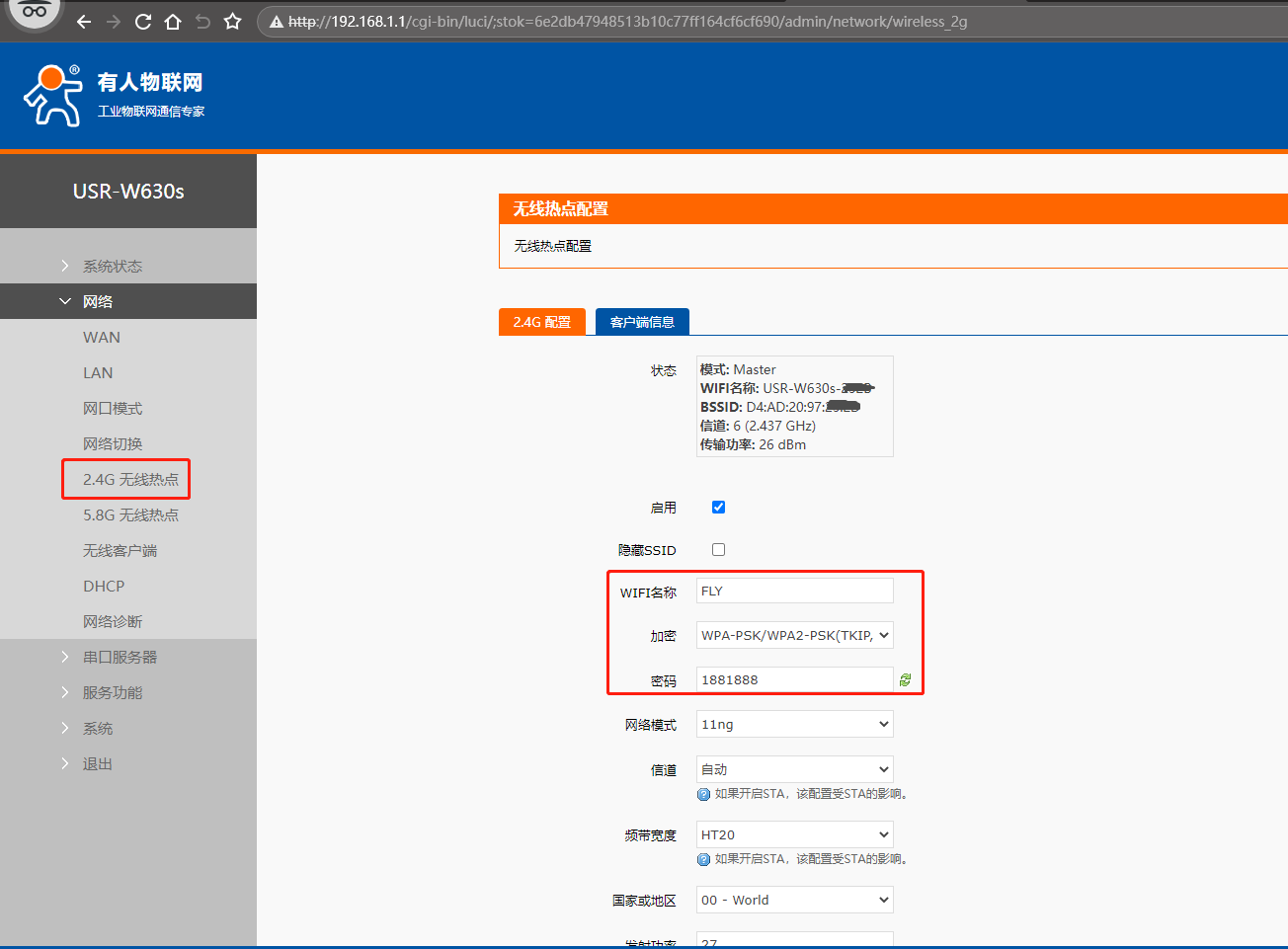Open the 网络模式 11ng dropdown
1288x949 pixels.
794,724
